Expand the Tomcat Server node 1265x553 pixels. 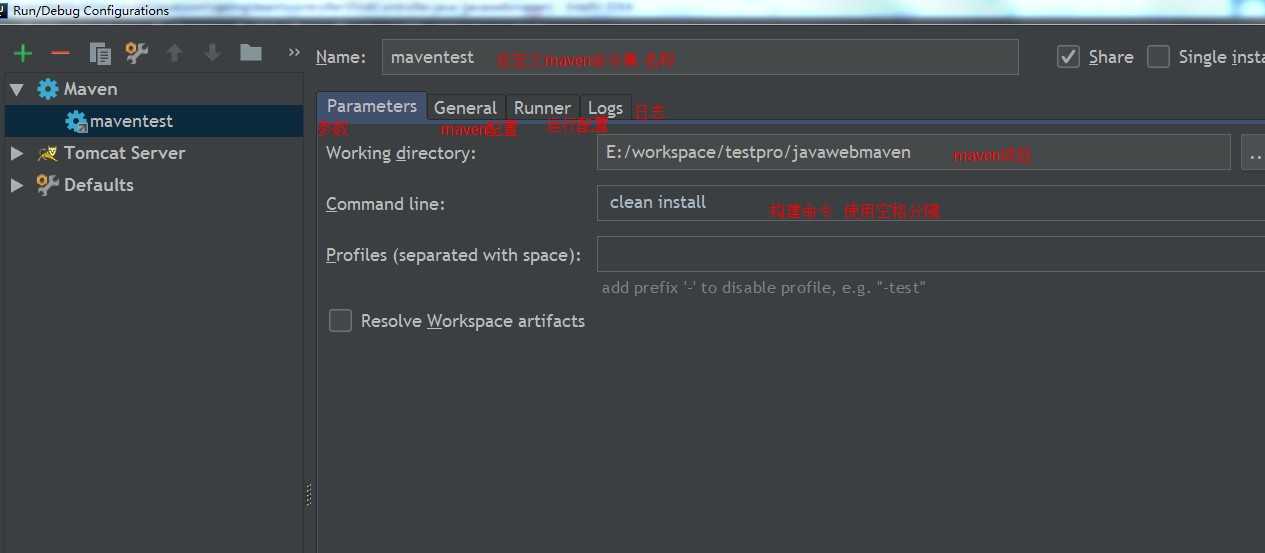tap(17, 153)
